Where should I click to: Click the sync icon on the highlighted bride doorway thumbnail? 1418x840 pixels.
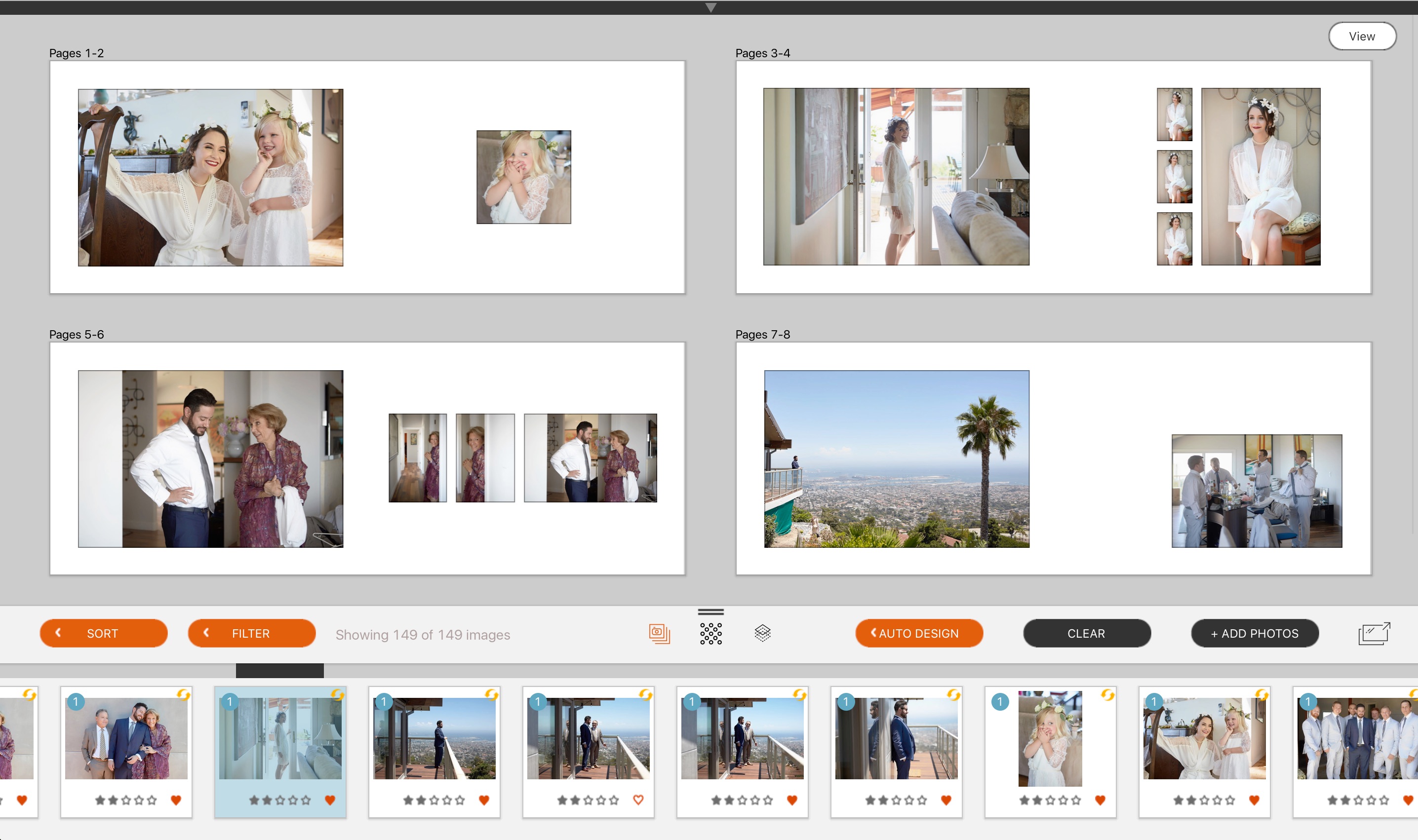pos(338,694)
